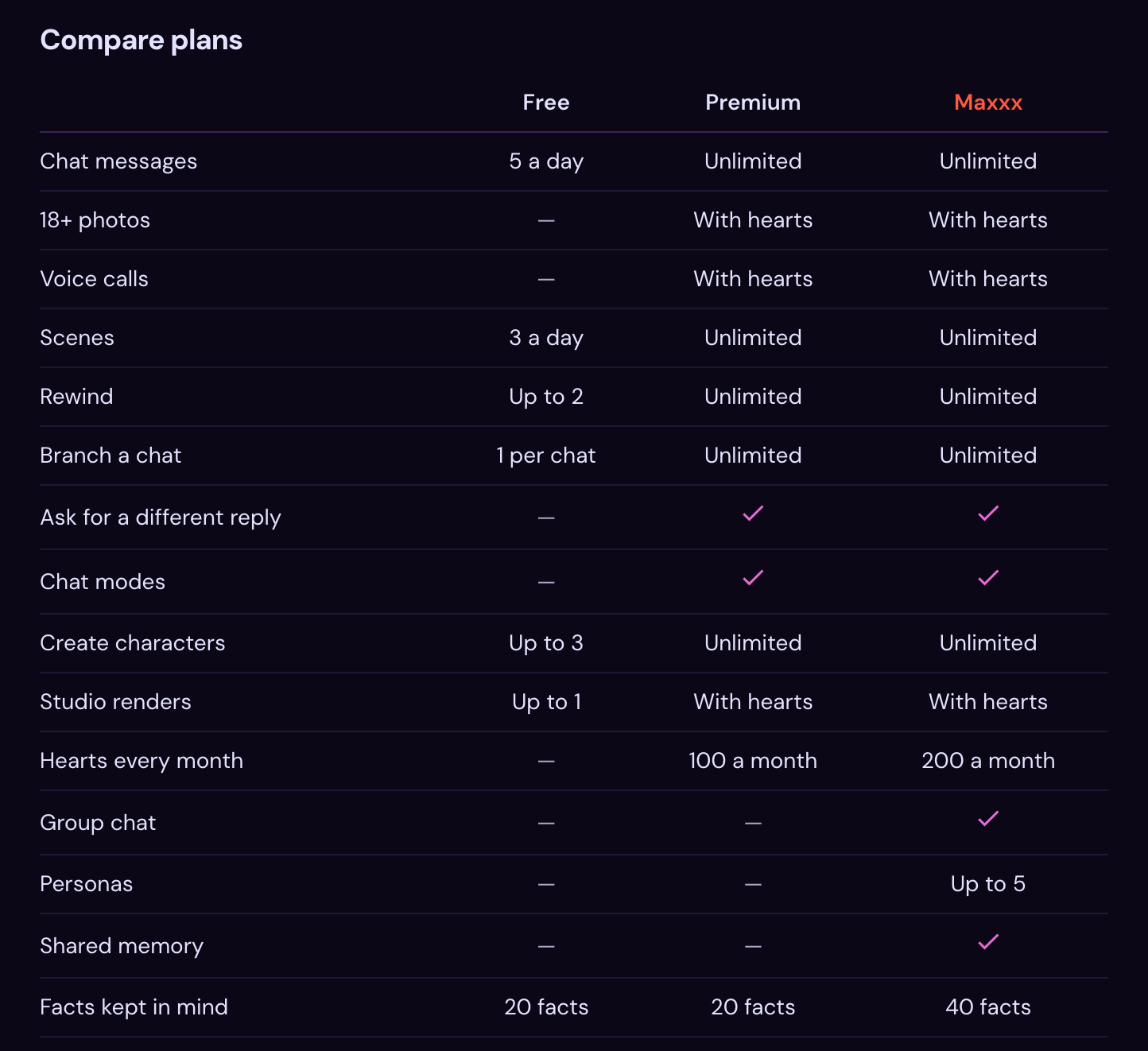Click the Maxxx checkmark for Shared memory
This screenshot has height=1051, width=1148.
988,942
